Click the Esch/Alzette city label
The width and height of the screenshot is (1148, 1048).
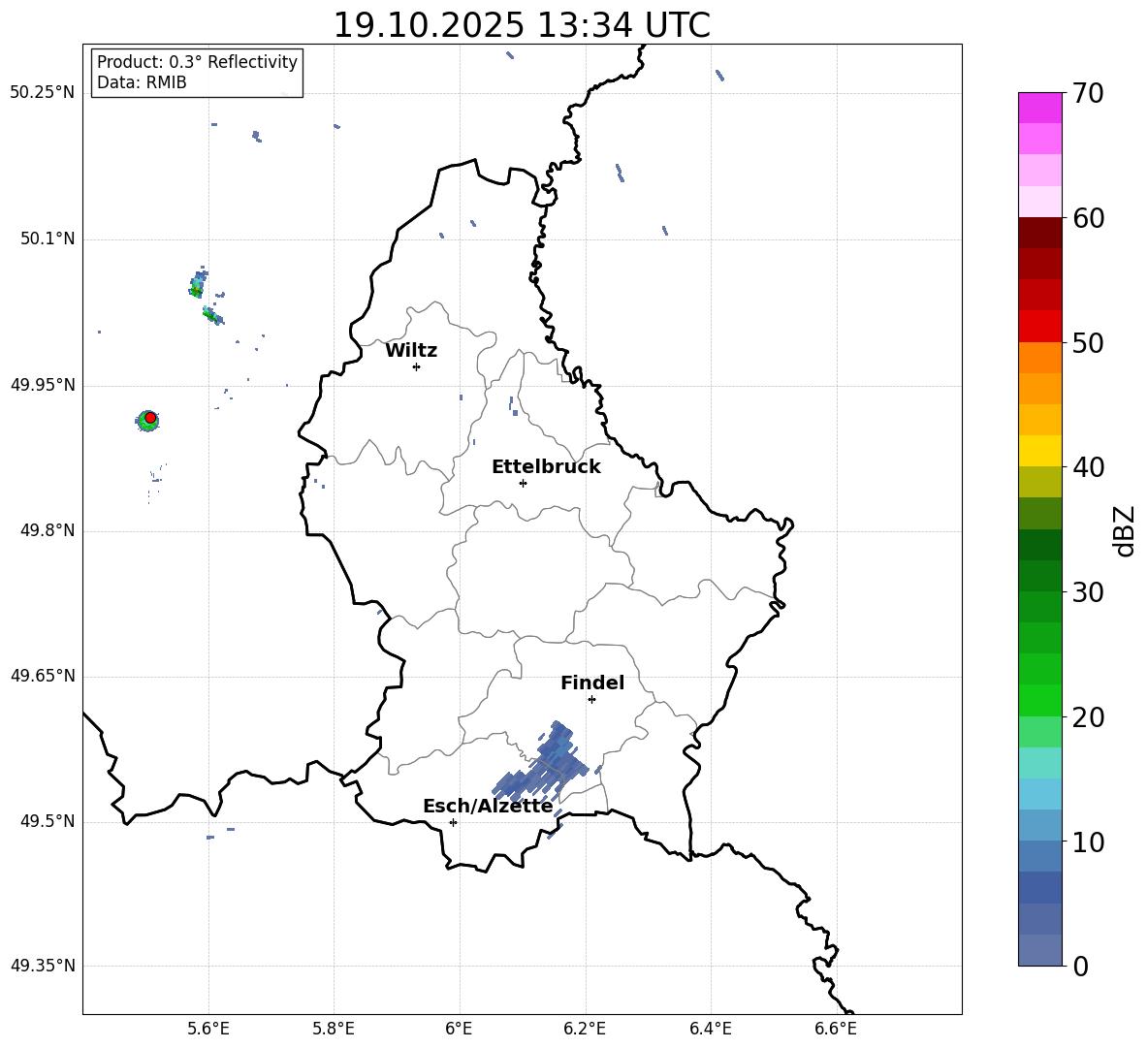488,807
